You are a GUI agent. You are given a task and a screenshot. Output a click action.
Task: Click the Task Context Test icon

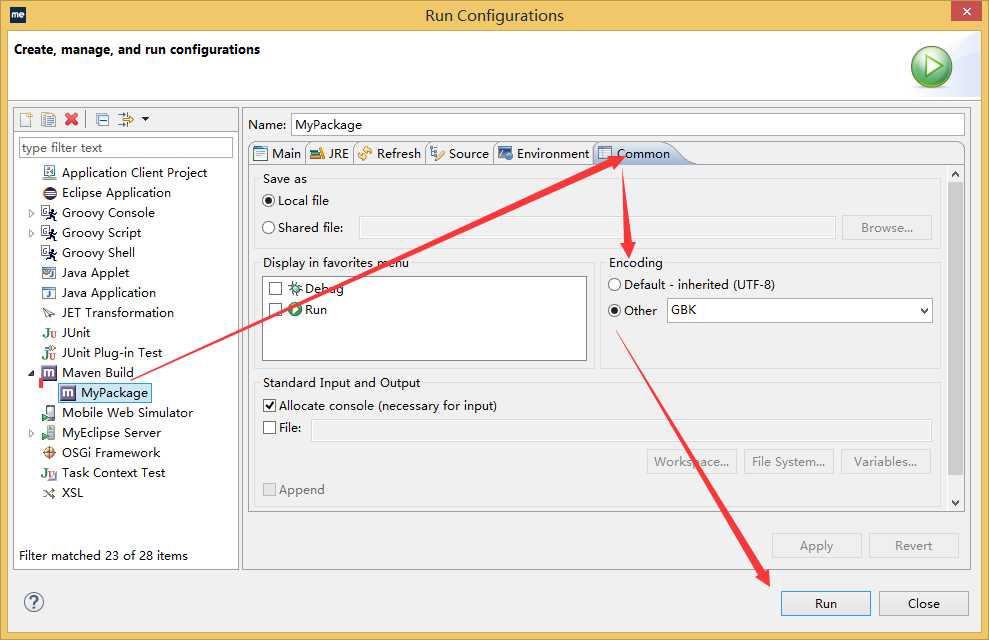(49, 473)
